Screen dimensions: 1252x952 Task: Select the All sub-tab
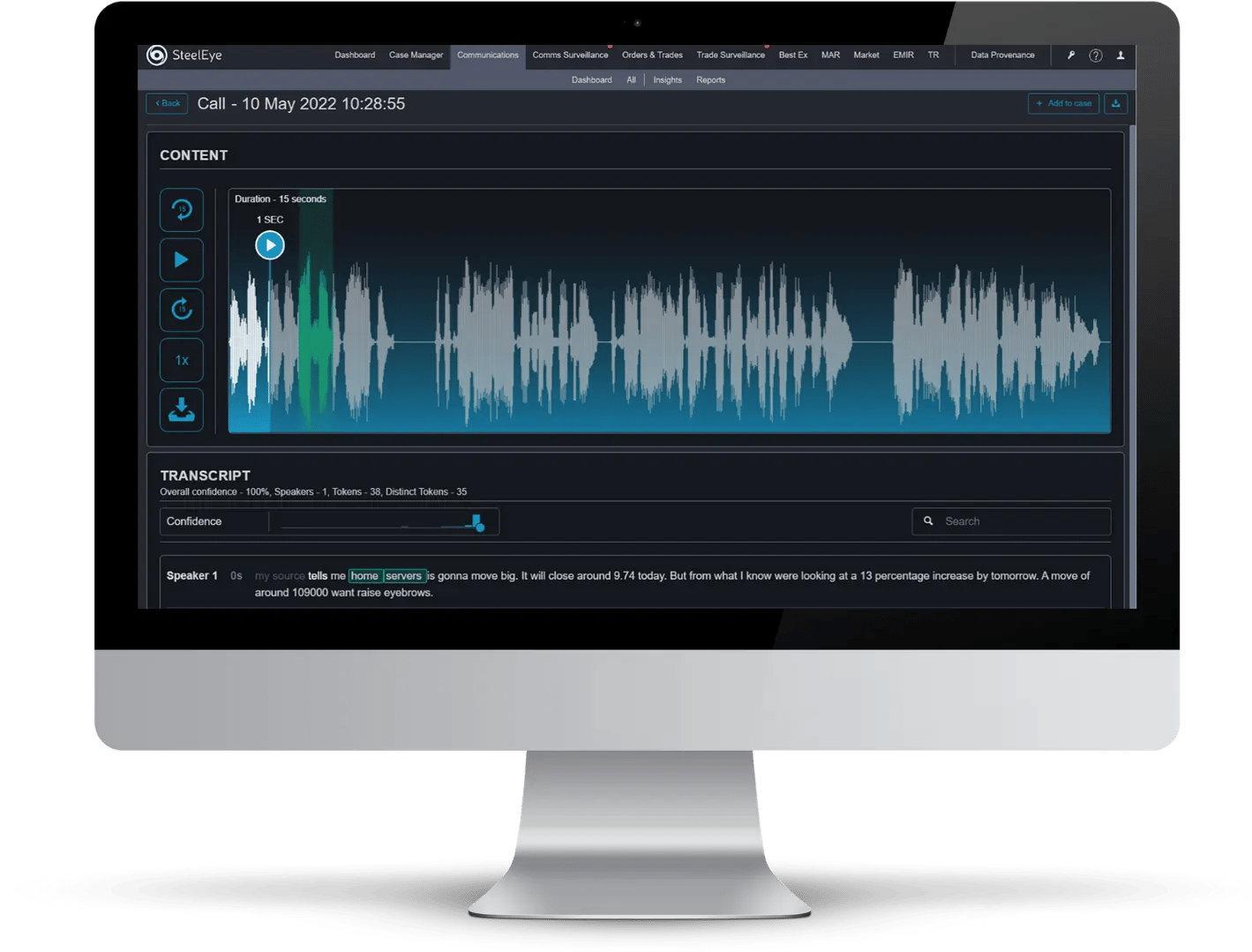[x=631, y=79]
